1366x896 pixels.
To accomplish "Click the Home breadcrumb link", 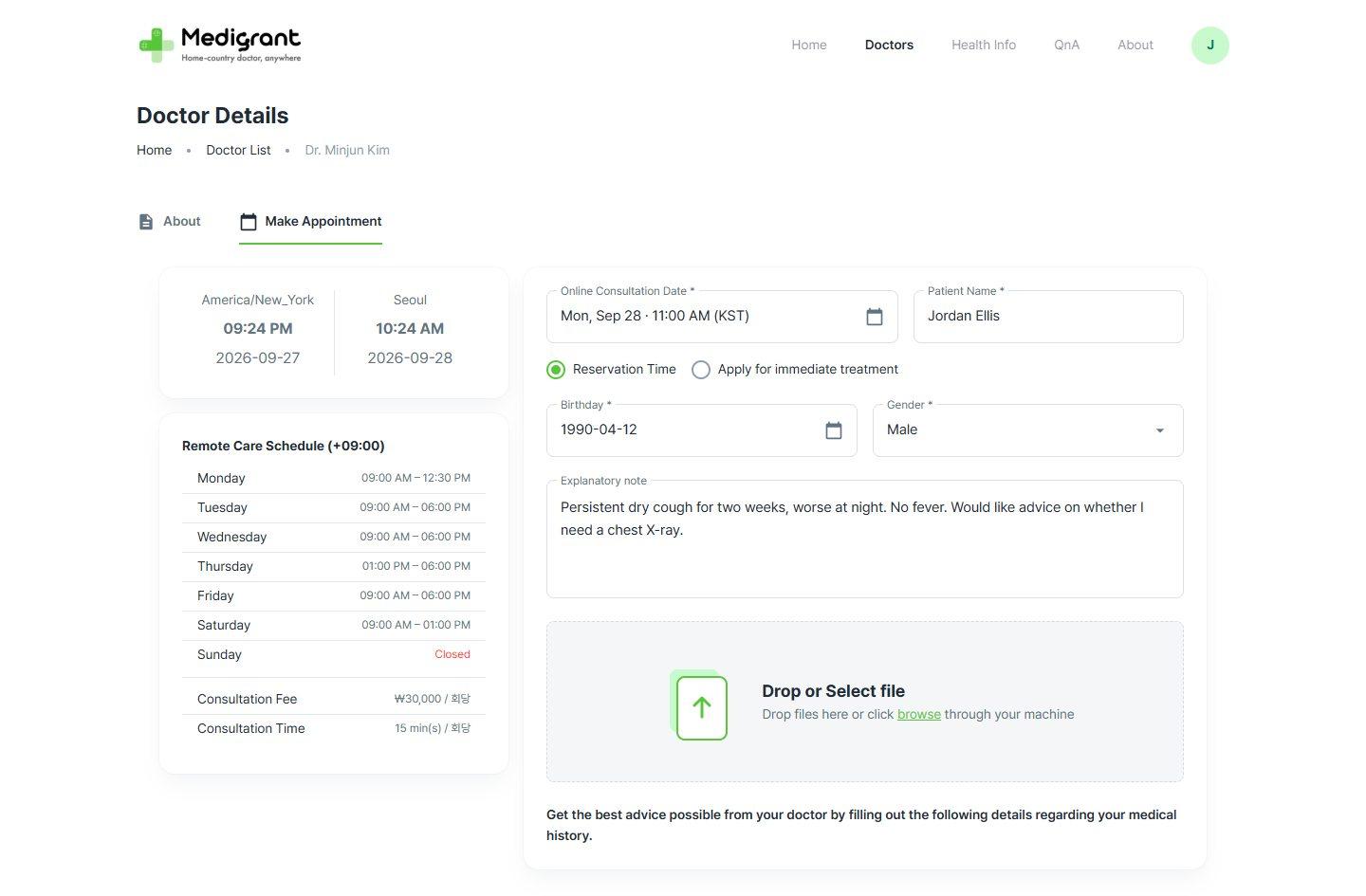I will [154, 150].
